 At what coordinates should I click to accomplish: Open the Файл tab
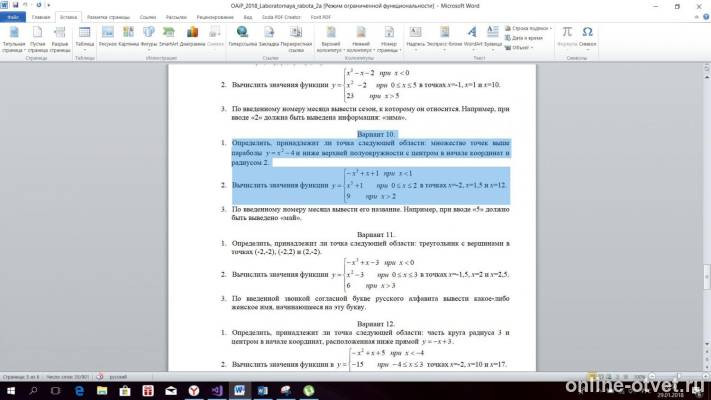coord(13,17)
